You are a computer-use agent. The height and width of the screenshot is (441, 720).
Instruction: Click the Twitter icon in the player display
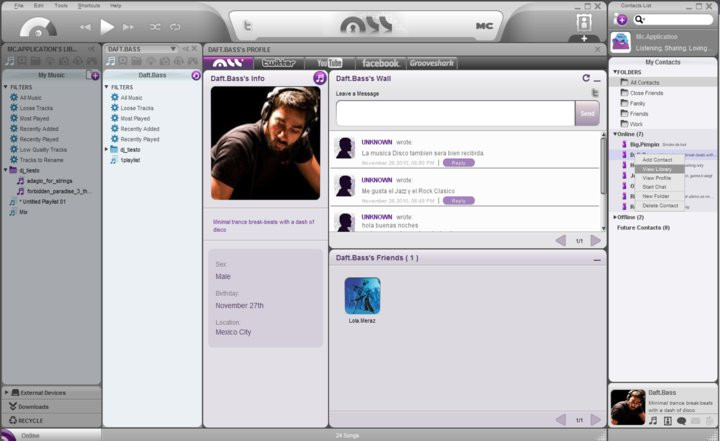[248, 26]
